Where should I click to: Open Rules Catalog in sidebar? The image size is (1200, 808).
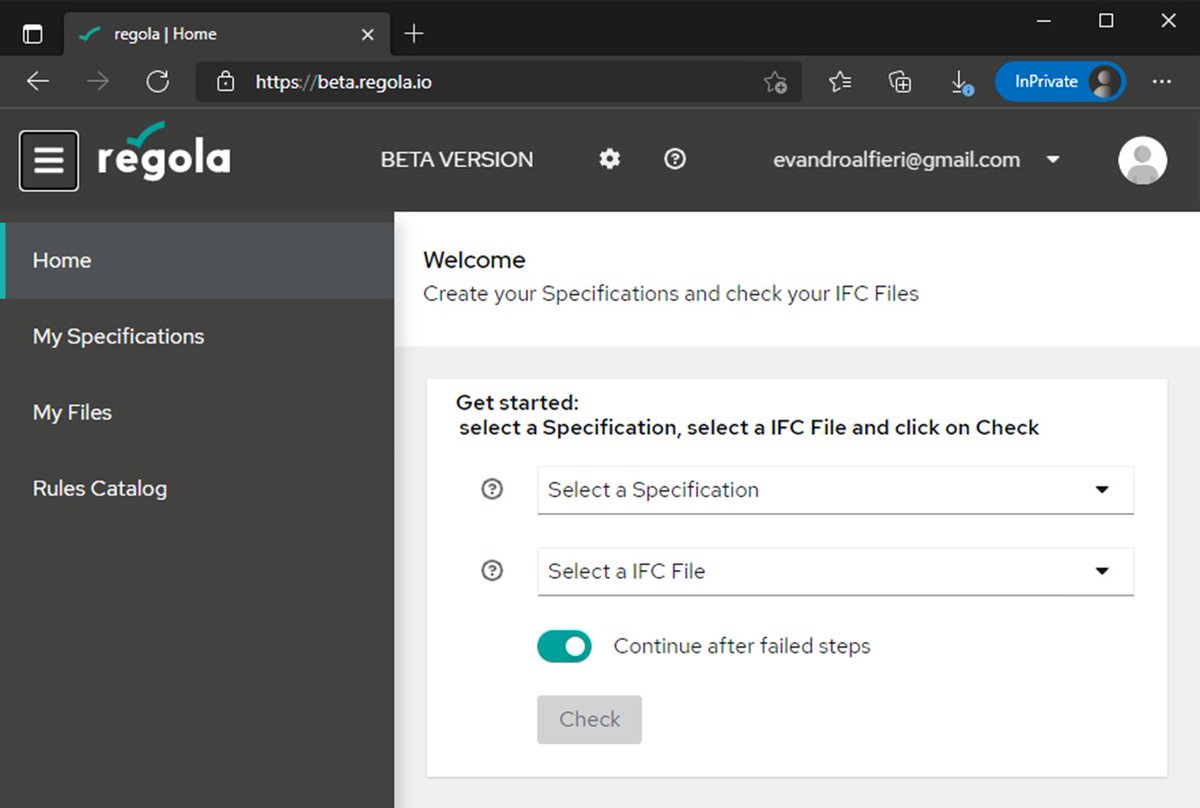pyautogui.click(x=197, y=488)
